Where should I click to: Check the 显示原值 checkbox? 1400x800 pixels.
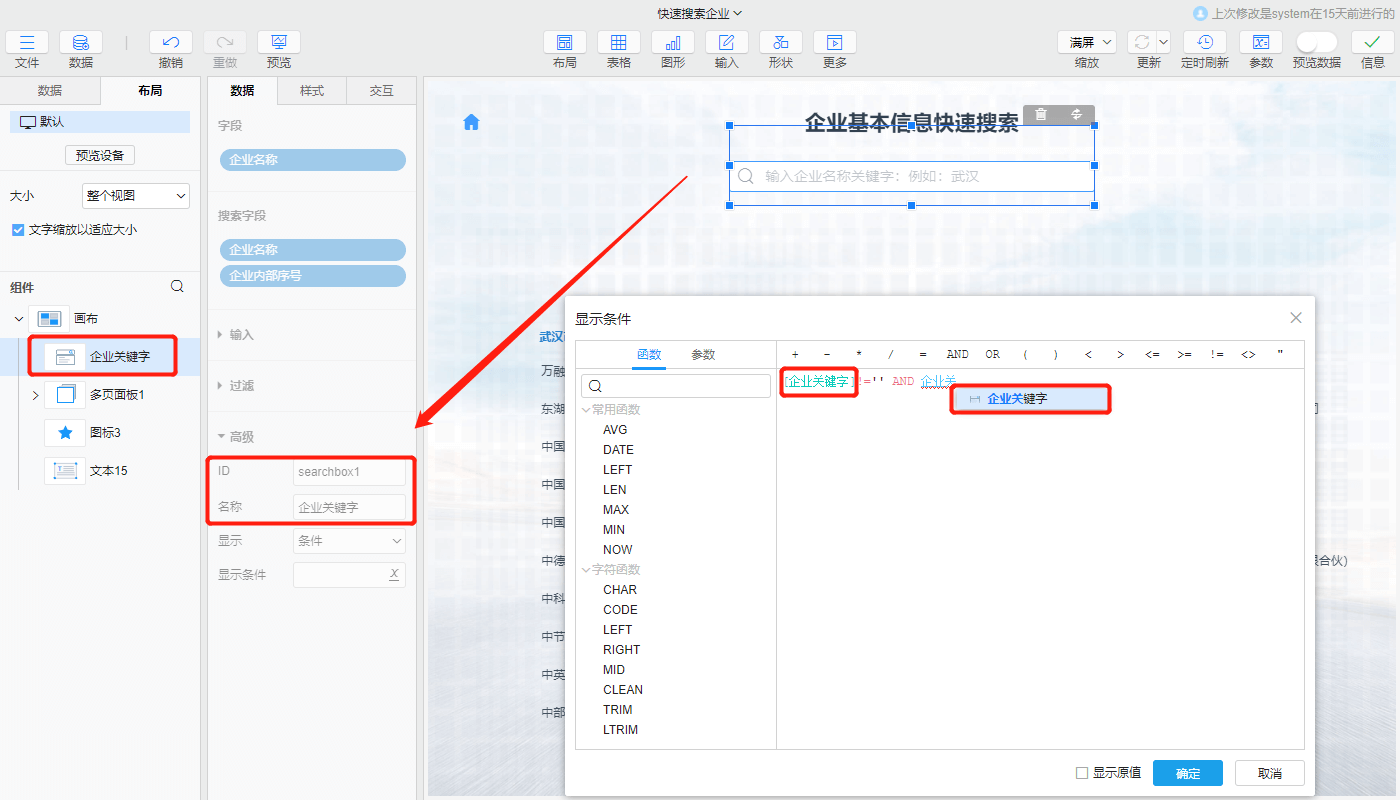pyautogui.click(x=1081, y=773)
